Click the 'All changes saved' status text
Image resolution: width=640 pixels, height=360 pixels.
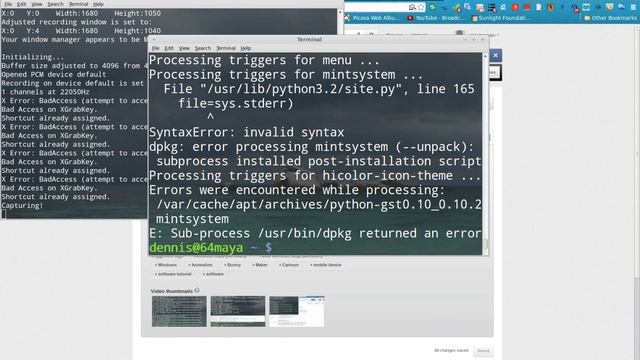pyautogui.click(x=451, y=350)
